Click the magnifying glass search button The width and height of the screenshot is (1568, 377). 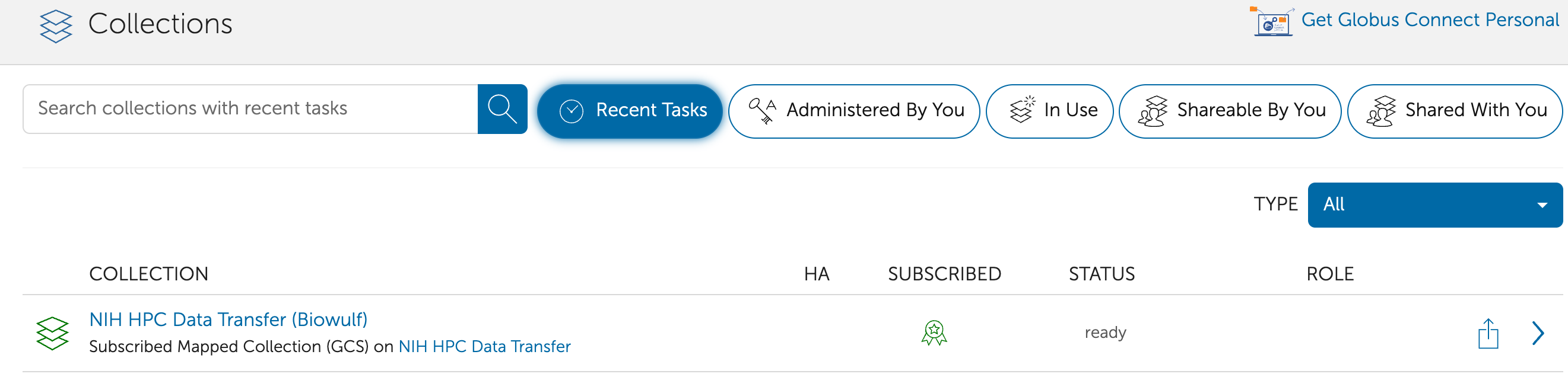[502, 109]
